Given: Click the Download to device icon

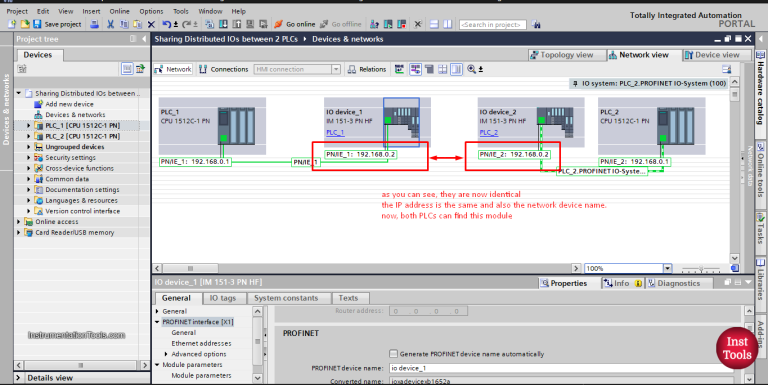Looking at the screenshot, I should click(223, 24).
